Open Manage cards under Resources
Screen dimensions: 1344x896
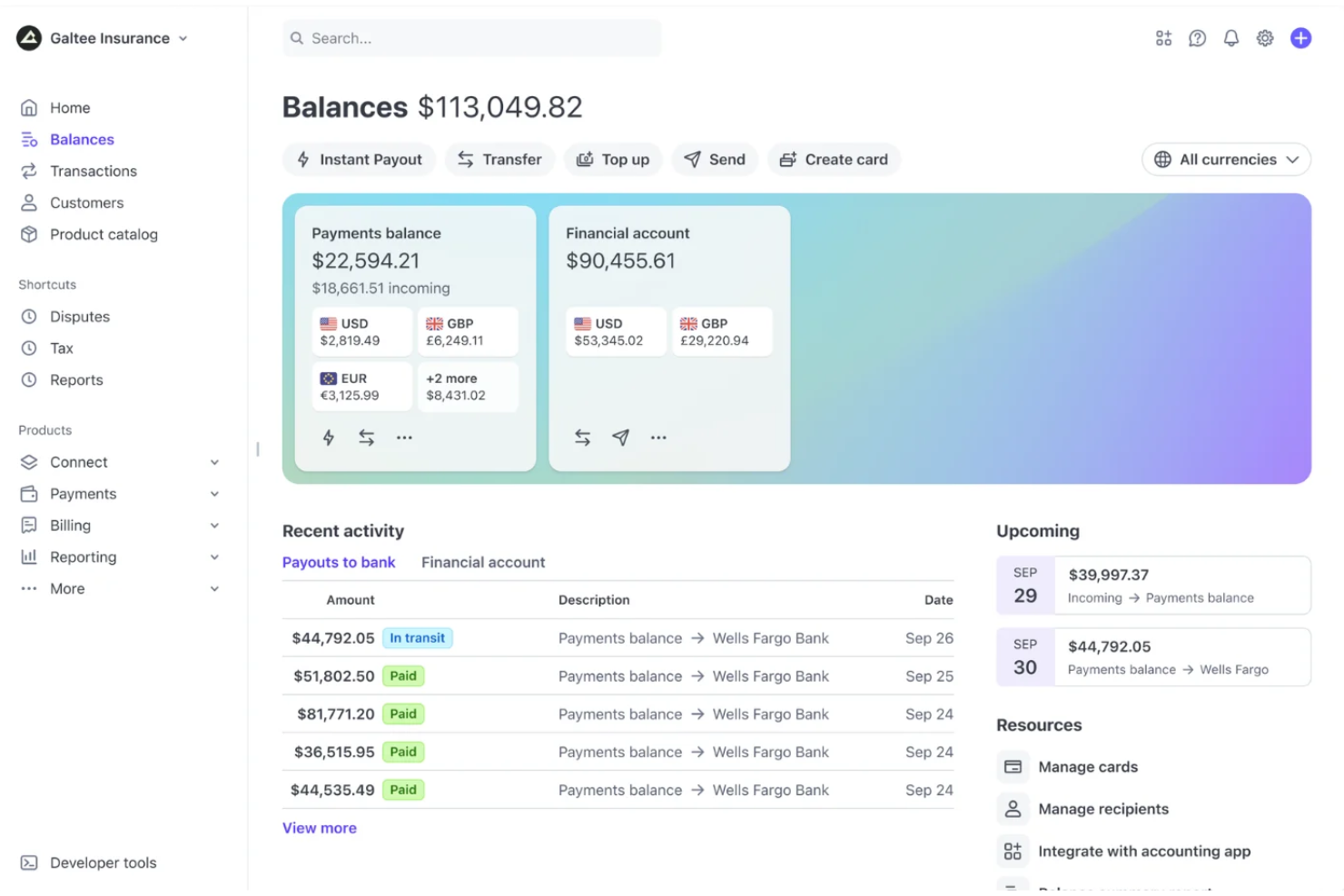pos(1088,766)
